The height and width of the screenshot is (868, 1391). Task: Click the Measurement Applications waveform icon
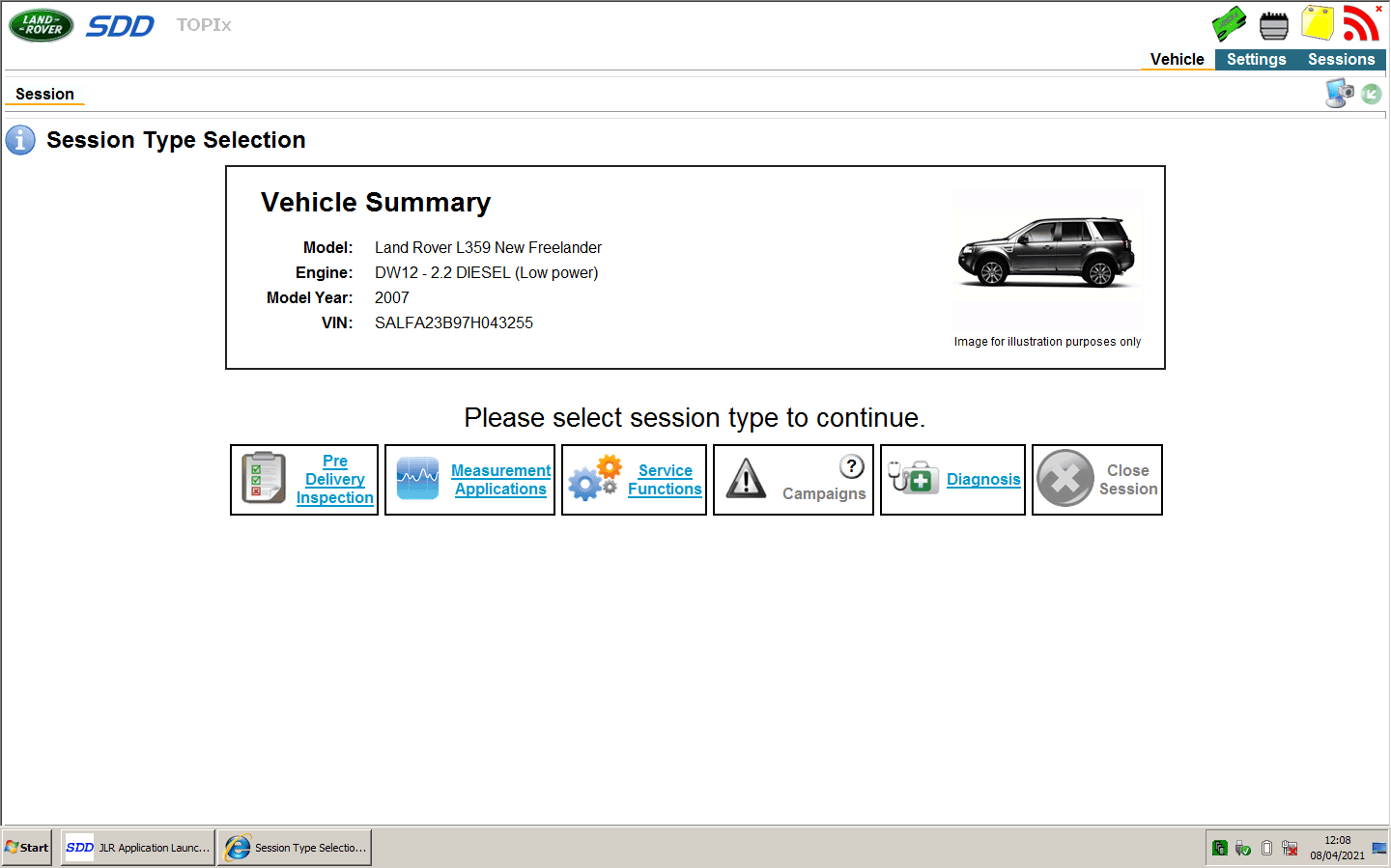(417, 479)
